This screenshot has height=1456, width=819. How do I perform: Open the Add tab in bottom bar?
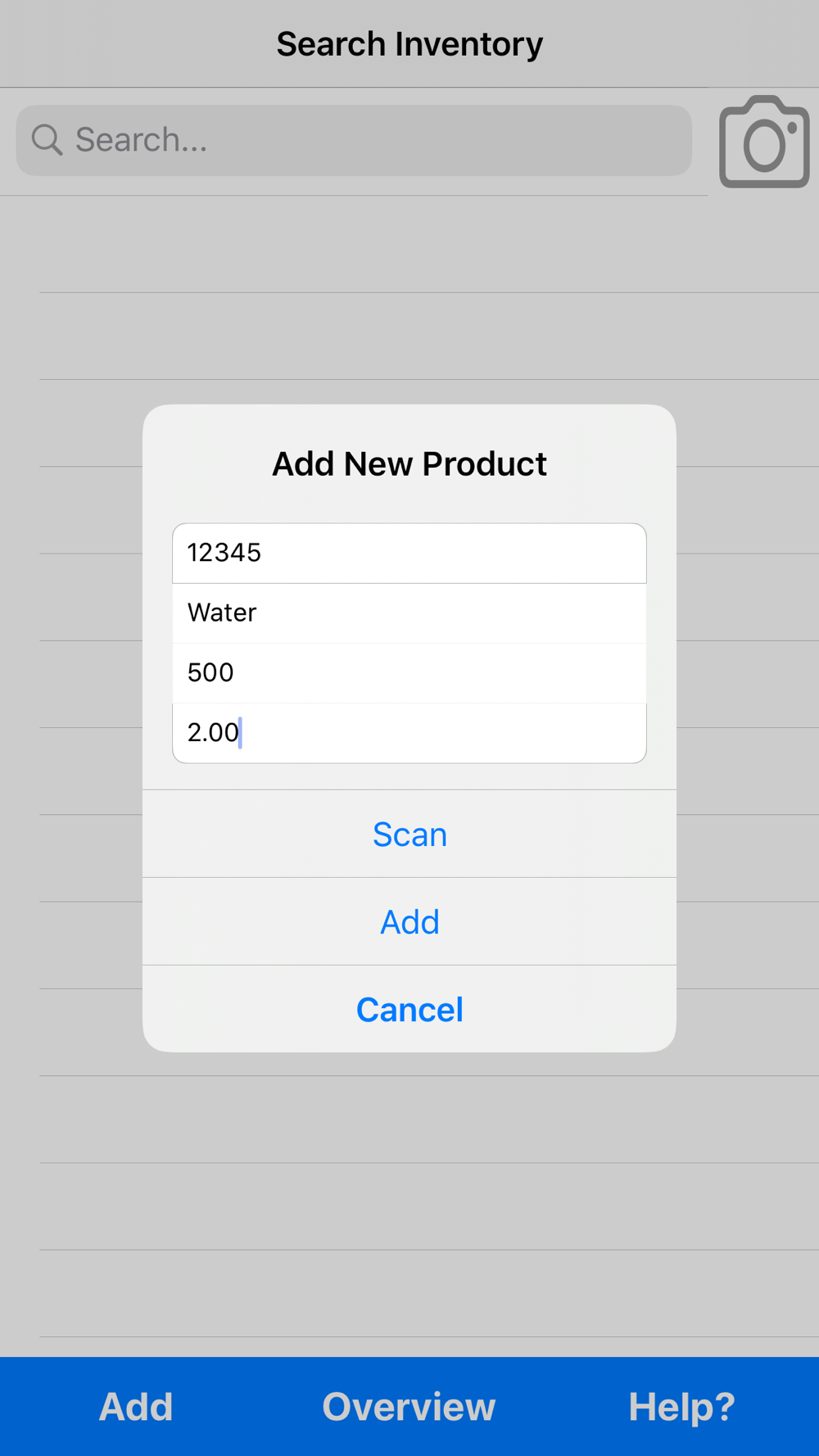(x=136, y=1407)
